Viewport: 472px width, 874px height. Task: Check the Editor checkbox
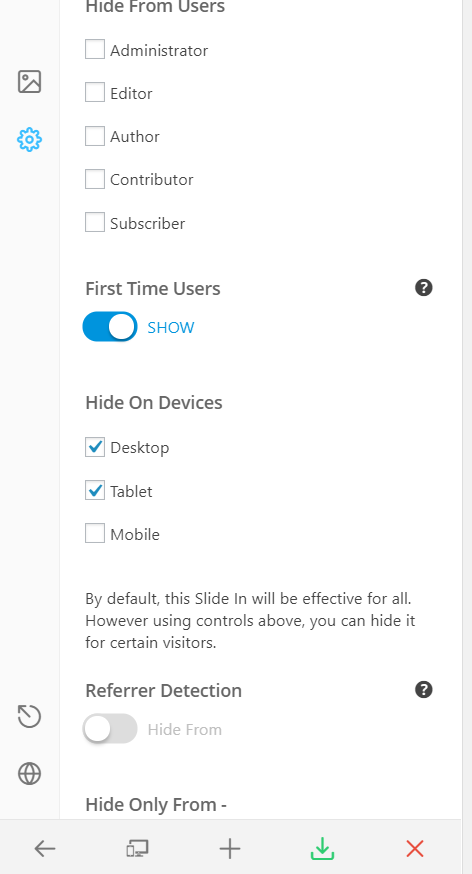pos(95,92)
